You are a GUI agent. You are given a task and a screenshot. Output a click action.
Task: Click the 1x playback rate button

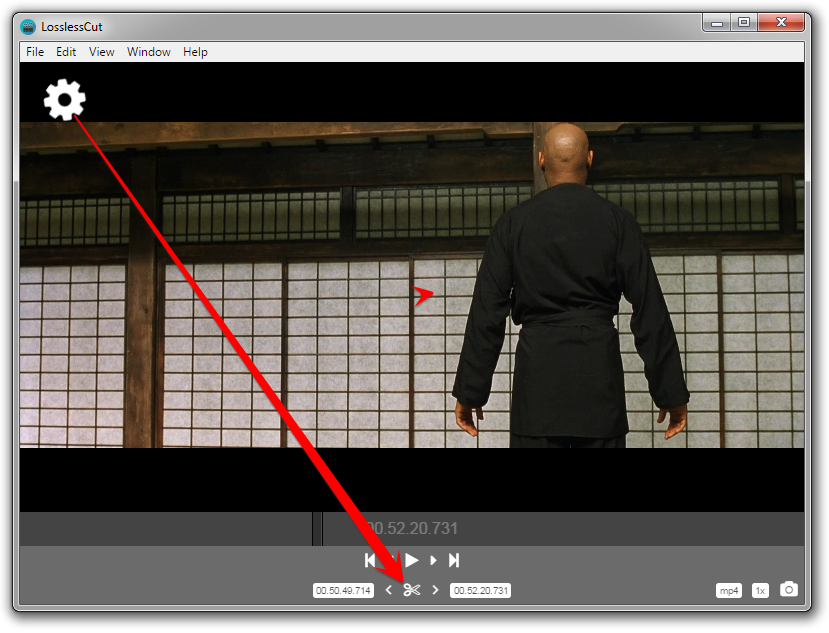760,591
